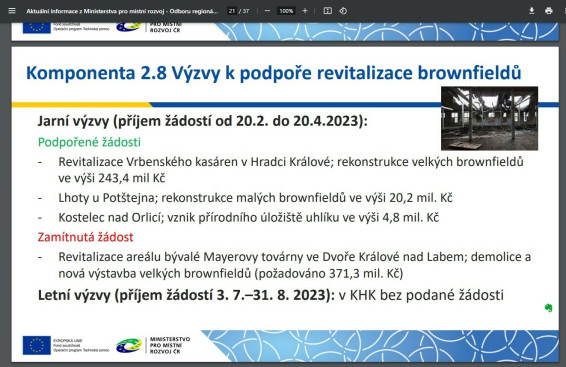
Task: Open the PDF sidebar hamburger menu
Action: 12,11
